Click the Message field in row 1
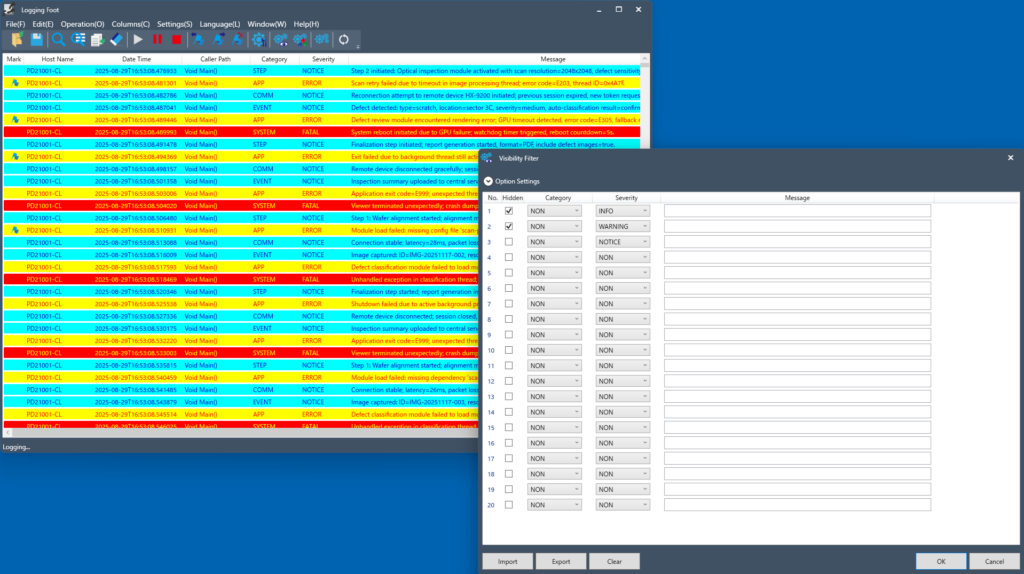This screenshot has width=1024, height=574. pos(797,211)
